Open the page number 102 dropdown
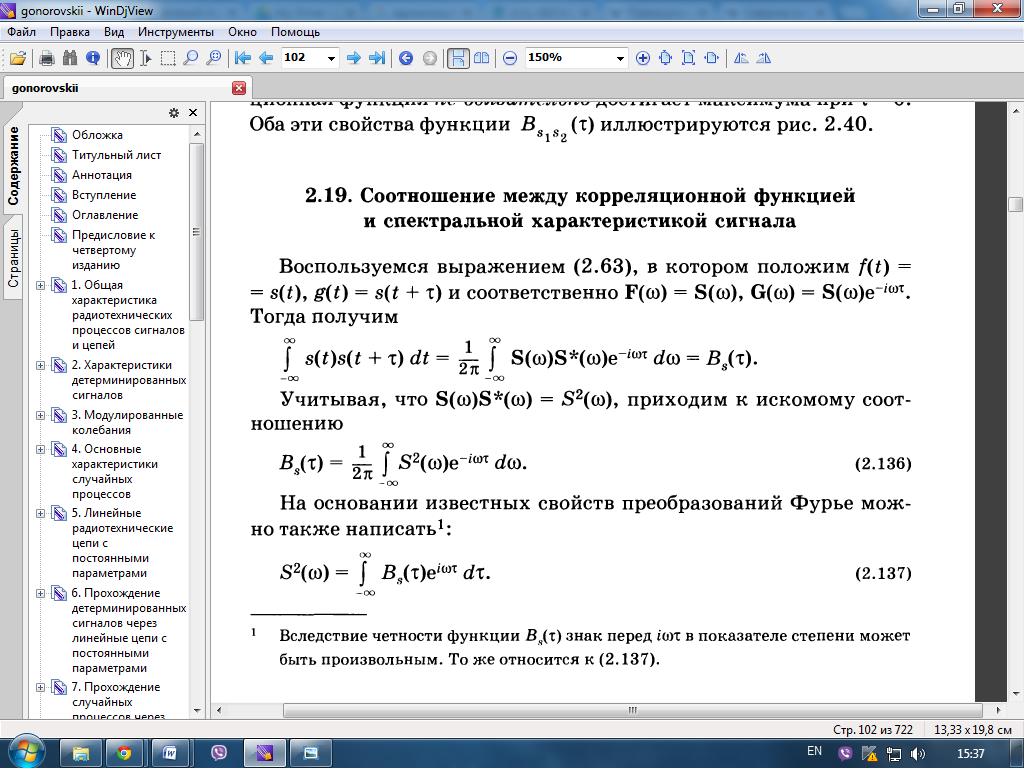The height and width of the screenshot is (768, 1024). 332,58
